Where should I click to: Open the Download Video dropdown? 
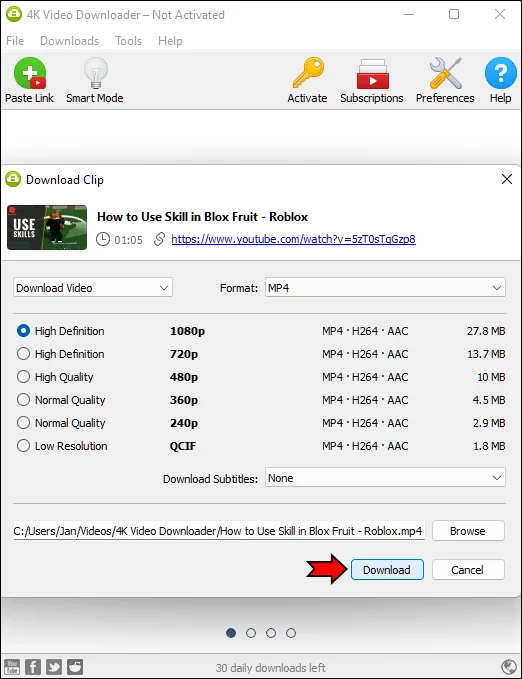pos(93,288)
